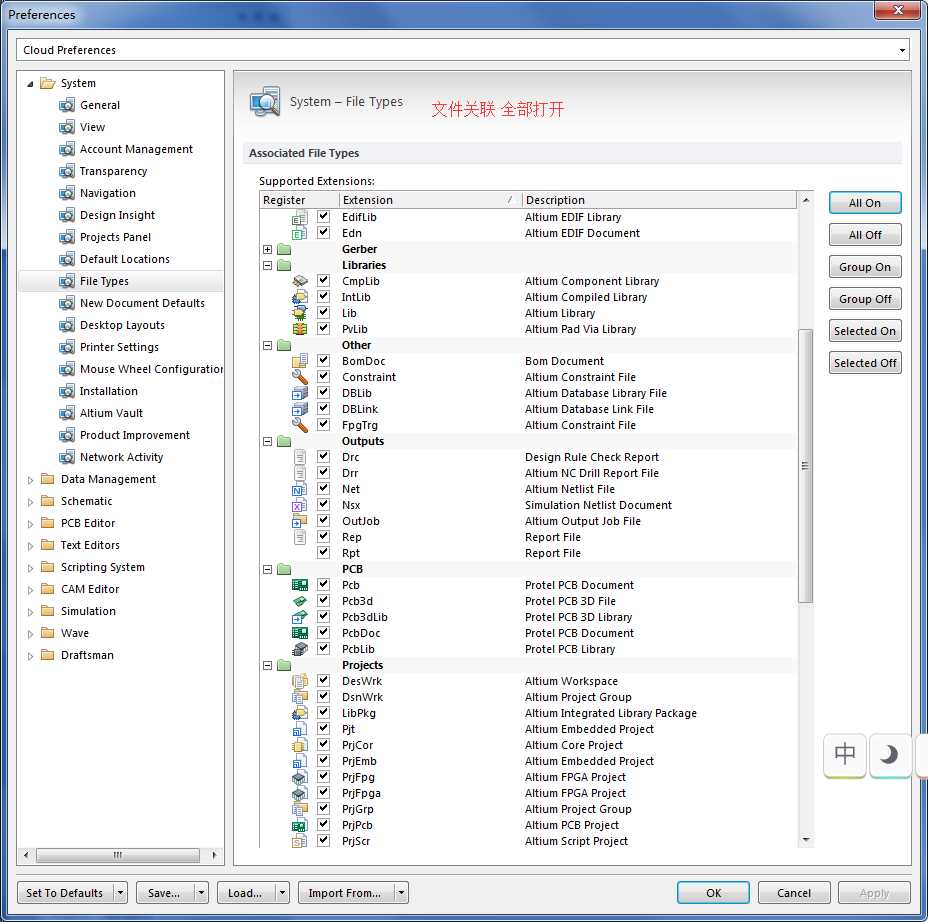Select Mouse Wheel Configuration item
Viewport: 928px width, 922px height.
tap(151, 369)
